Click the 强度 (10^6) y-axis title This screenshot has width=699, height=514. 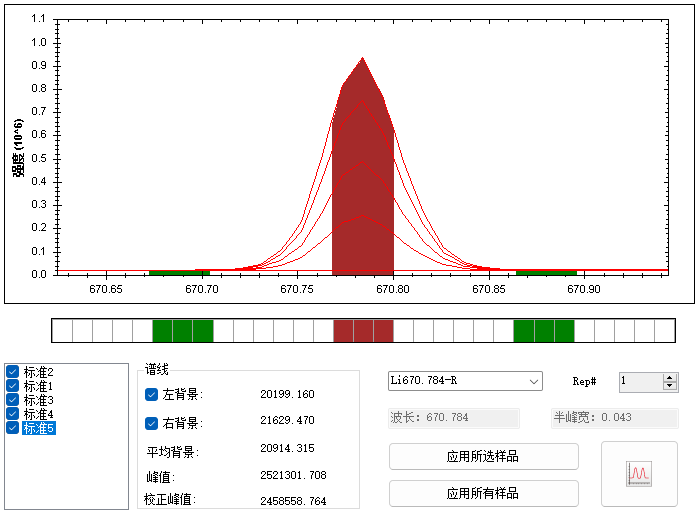click(x=18, y=148)
